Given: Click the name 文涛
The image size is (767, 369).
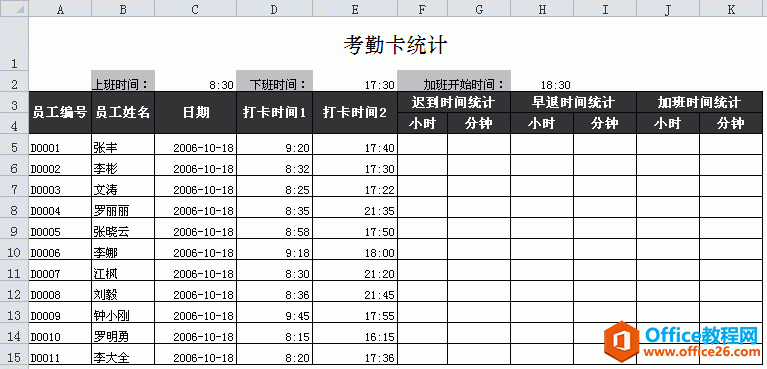Looking at the screenshot, I should pos(123,186).
